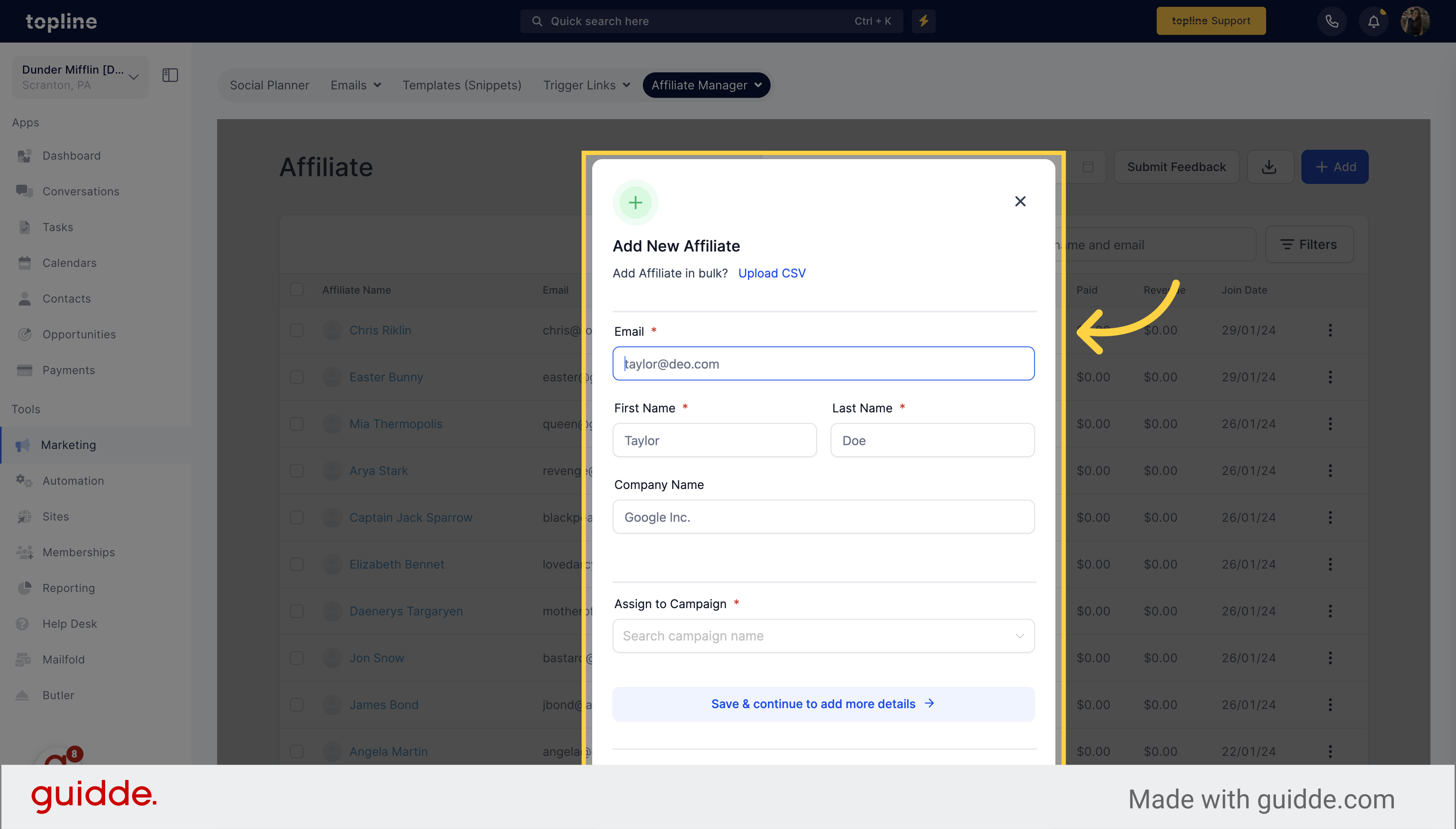Open row actions menu for James Bond
The width and height of the screenshot is (1456, 829).
click(x=1330, y=704)
